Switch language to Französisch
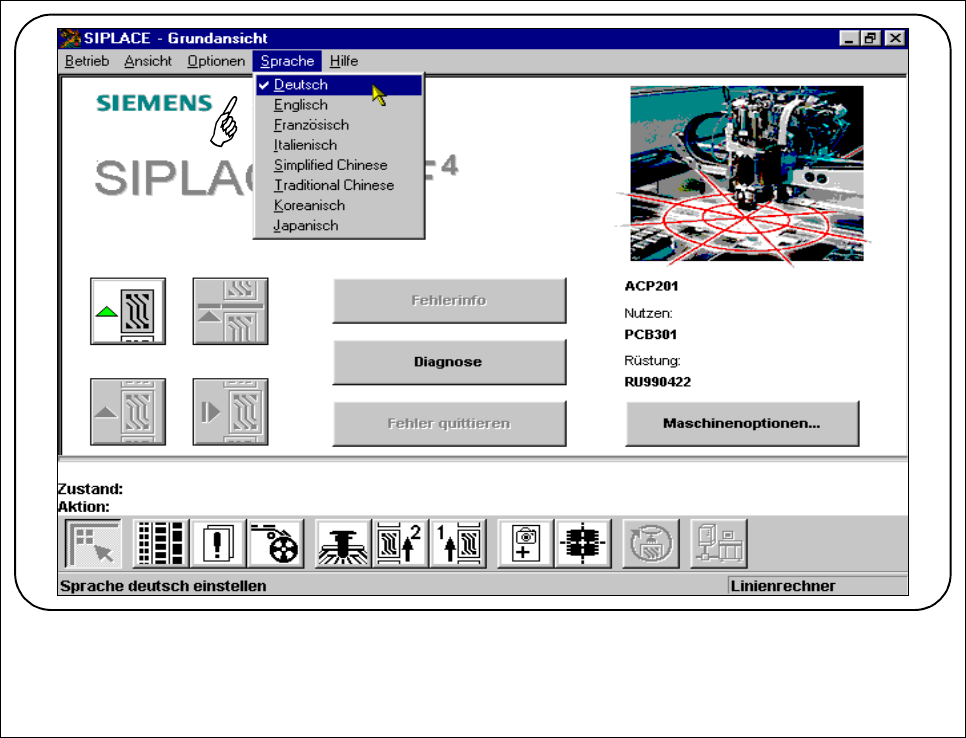Screen dimensions: 966x738 pos(339,125)
